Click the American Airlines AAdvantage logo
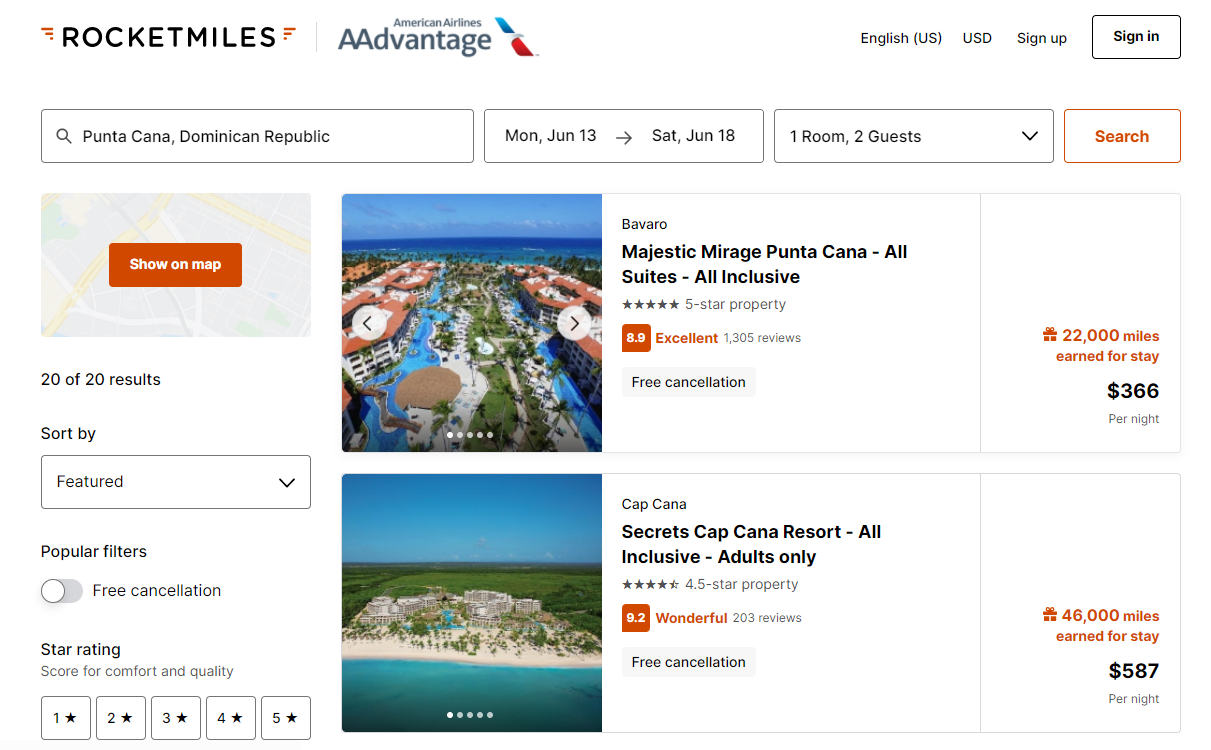 pos(437,38)
